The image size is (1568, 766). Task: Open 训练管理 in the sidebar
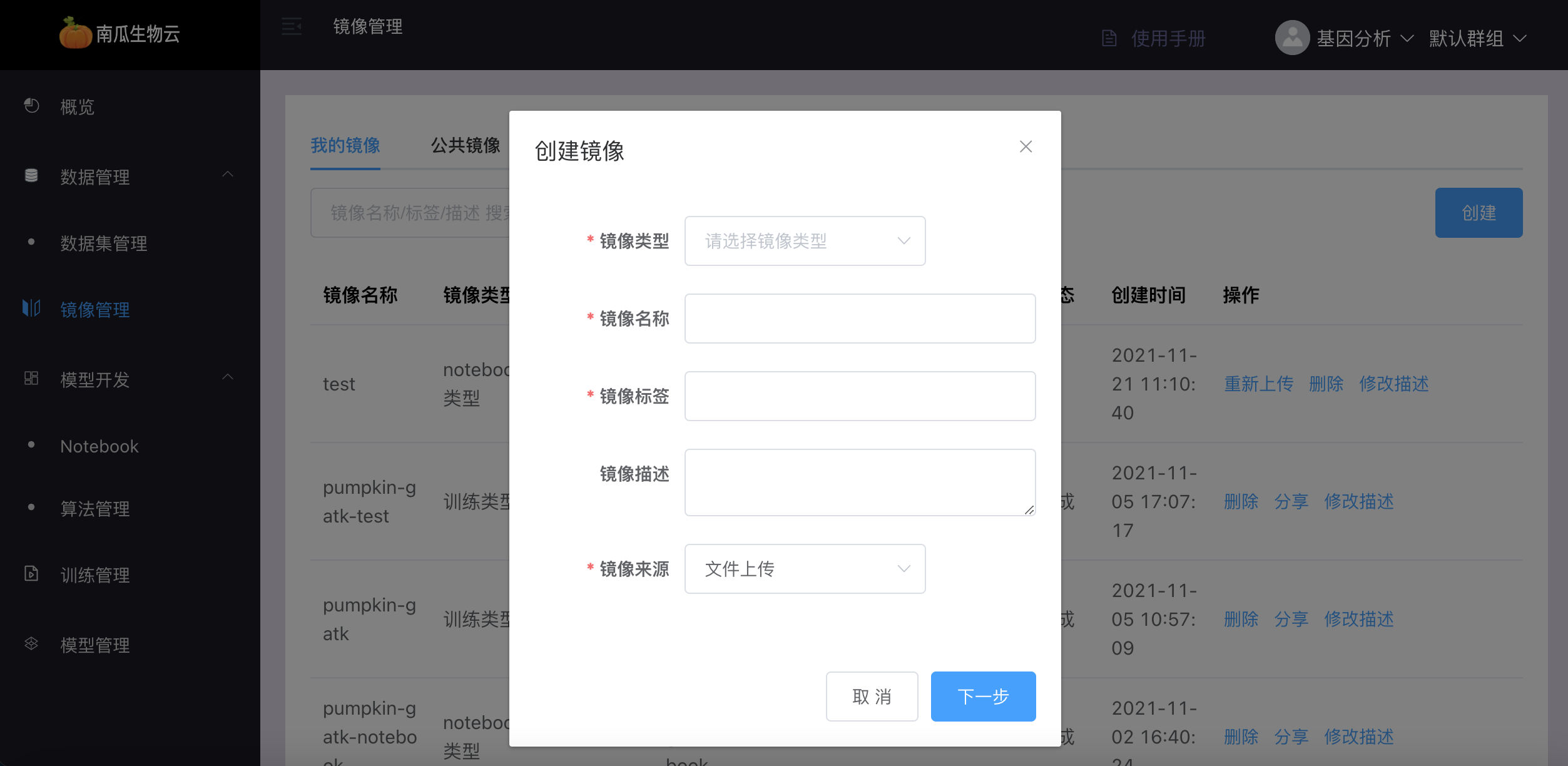95,575
